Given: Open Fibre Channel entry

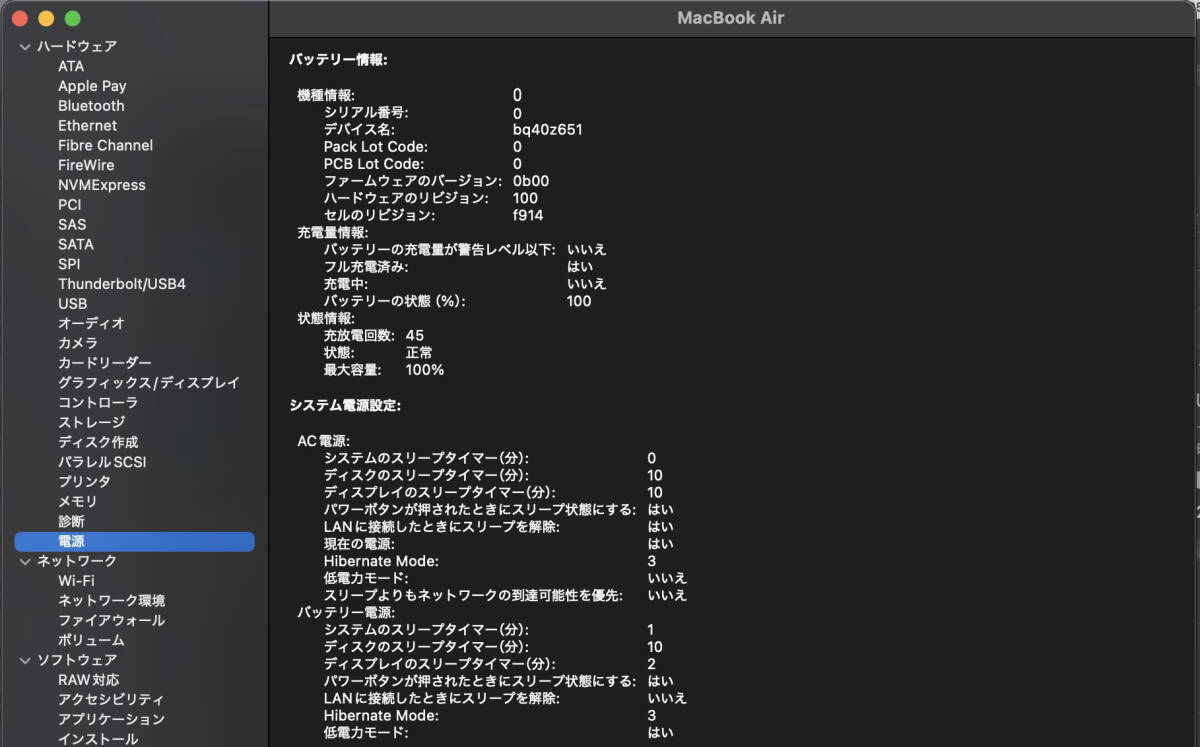Looking at the screenshot, I should pos(105,145).
